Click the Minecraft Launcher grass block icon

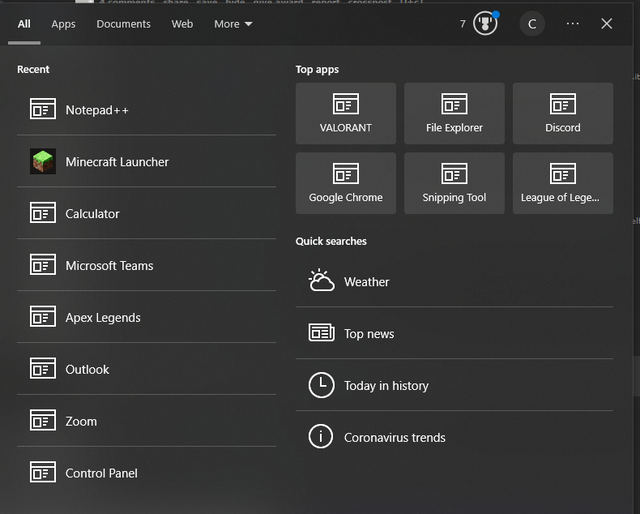tap(43, 161)
